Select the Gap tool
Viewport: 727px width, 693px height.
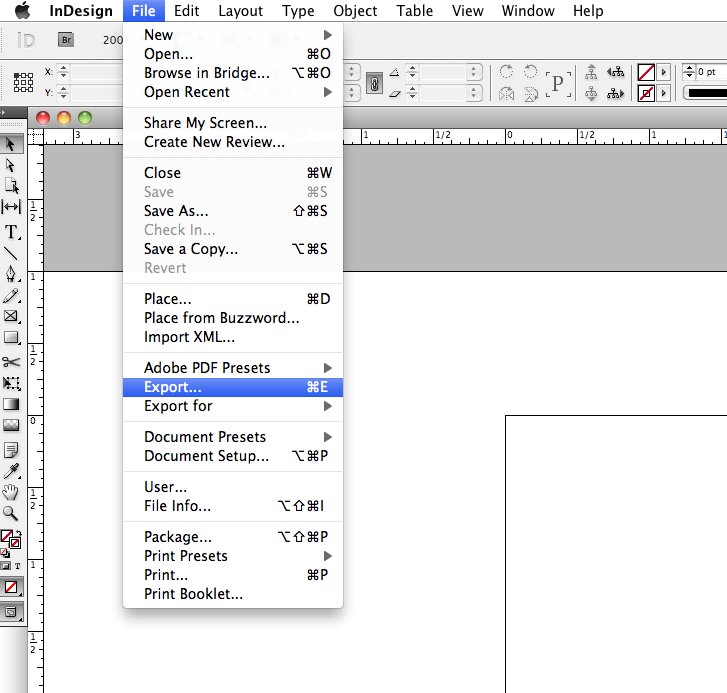[x=11, y=206]
